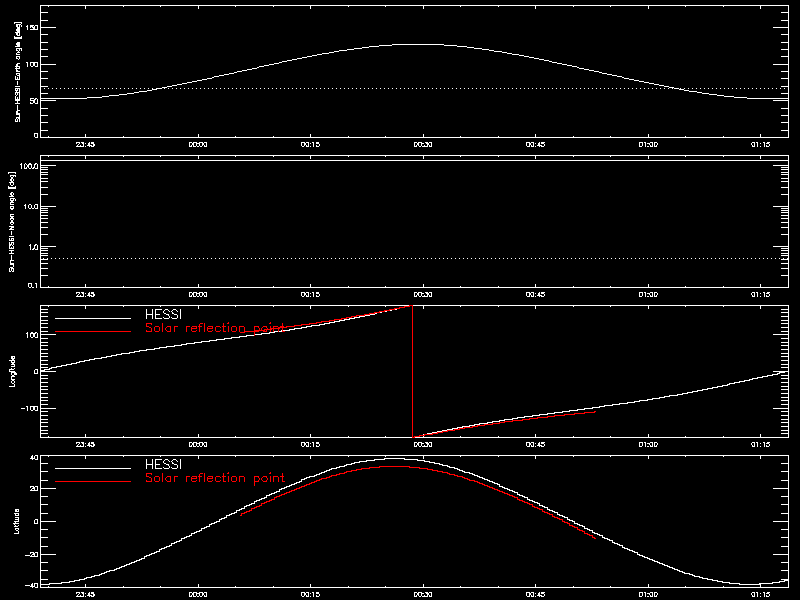Click white HESSI legend line in Longitude plot
The width and height of the screenshot is (800, 600).
(93, 319)
